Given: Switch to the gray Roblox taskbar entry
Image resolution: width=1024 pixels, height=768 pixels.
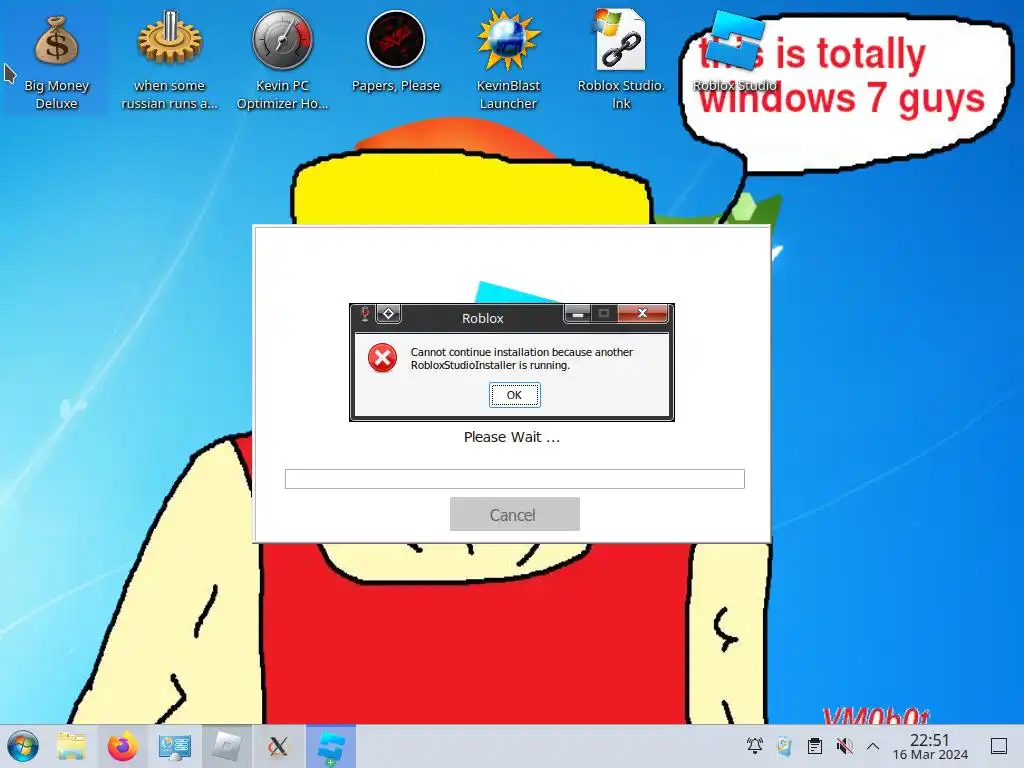Looking at the screenshot, I should click(227, 746).
